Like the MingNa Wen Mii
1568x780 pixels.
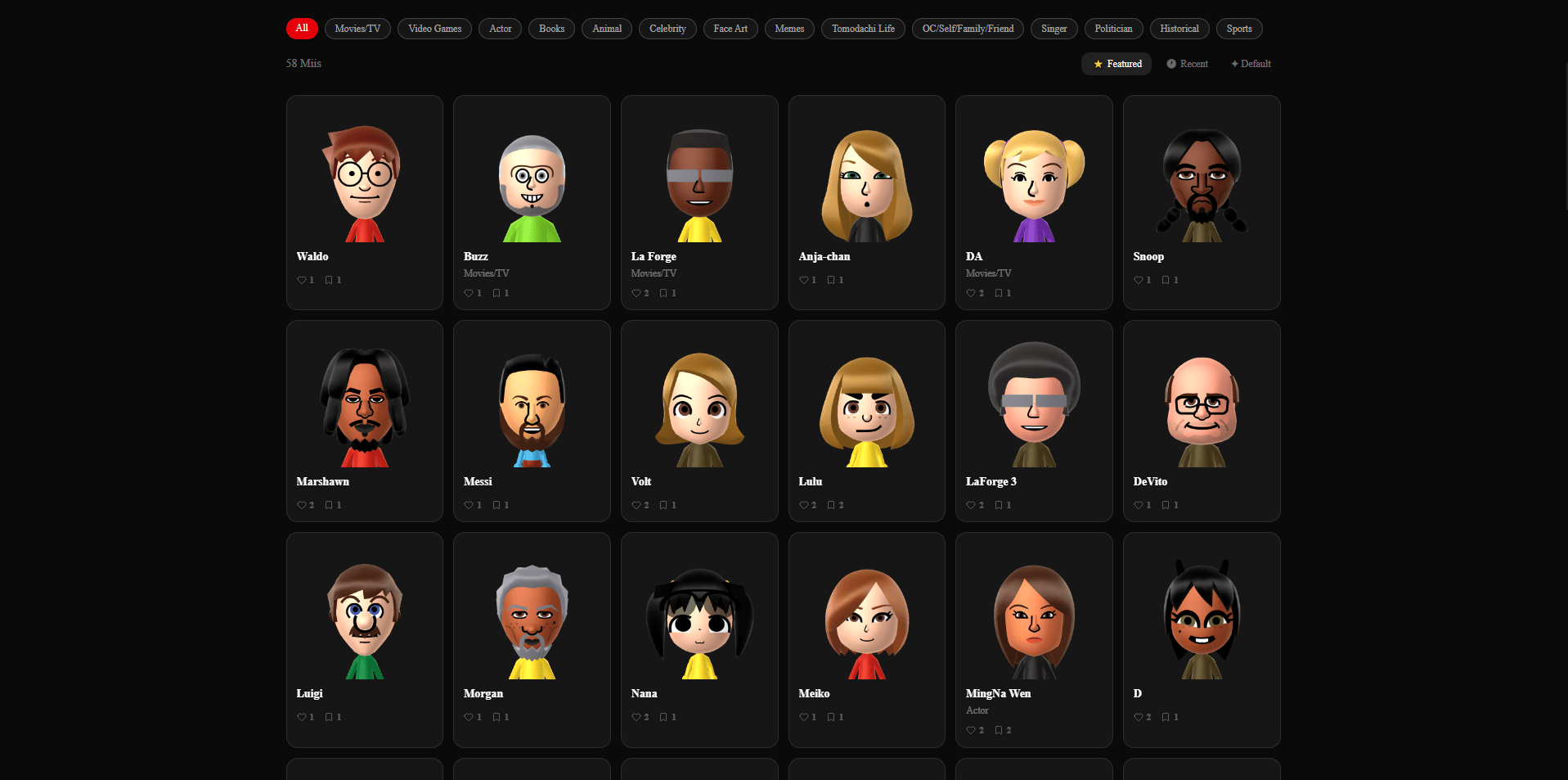coord(971,730)
